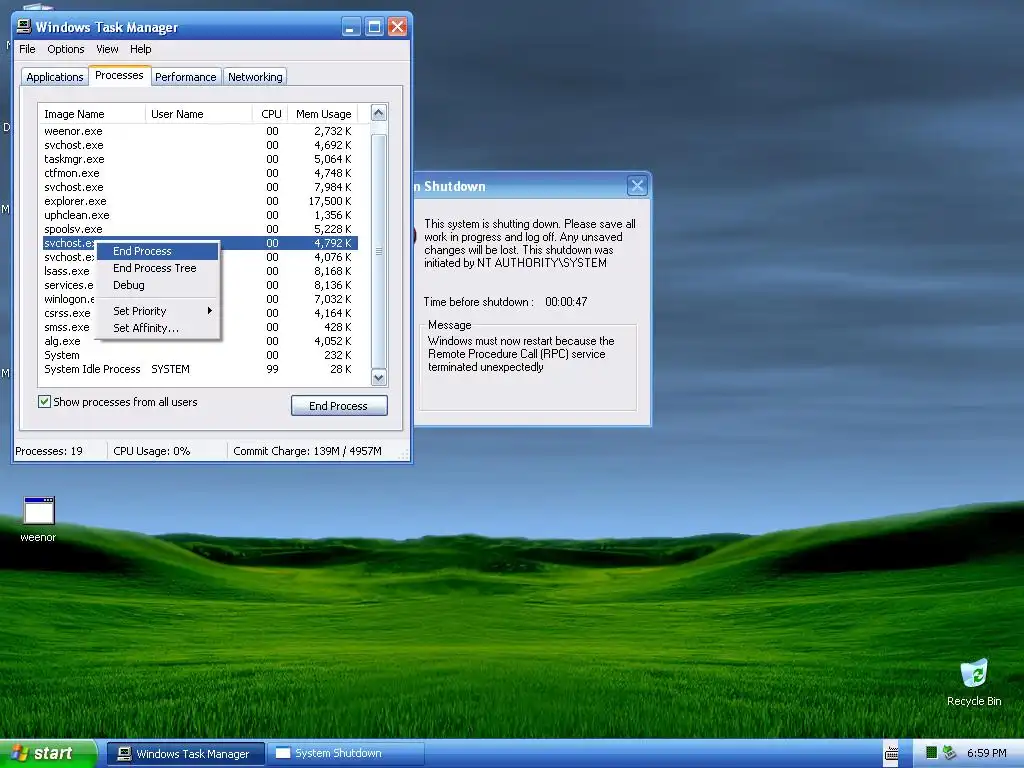Click the shutdown countdown 00:00:47

566,302
